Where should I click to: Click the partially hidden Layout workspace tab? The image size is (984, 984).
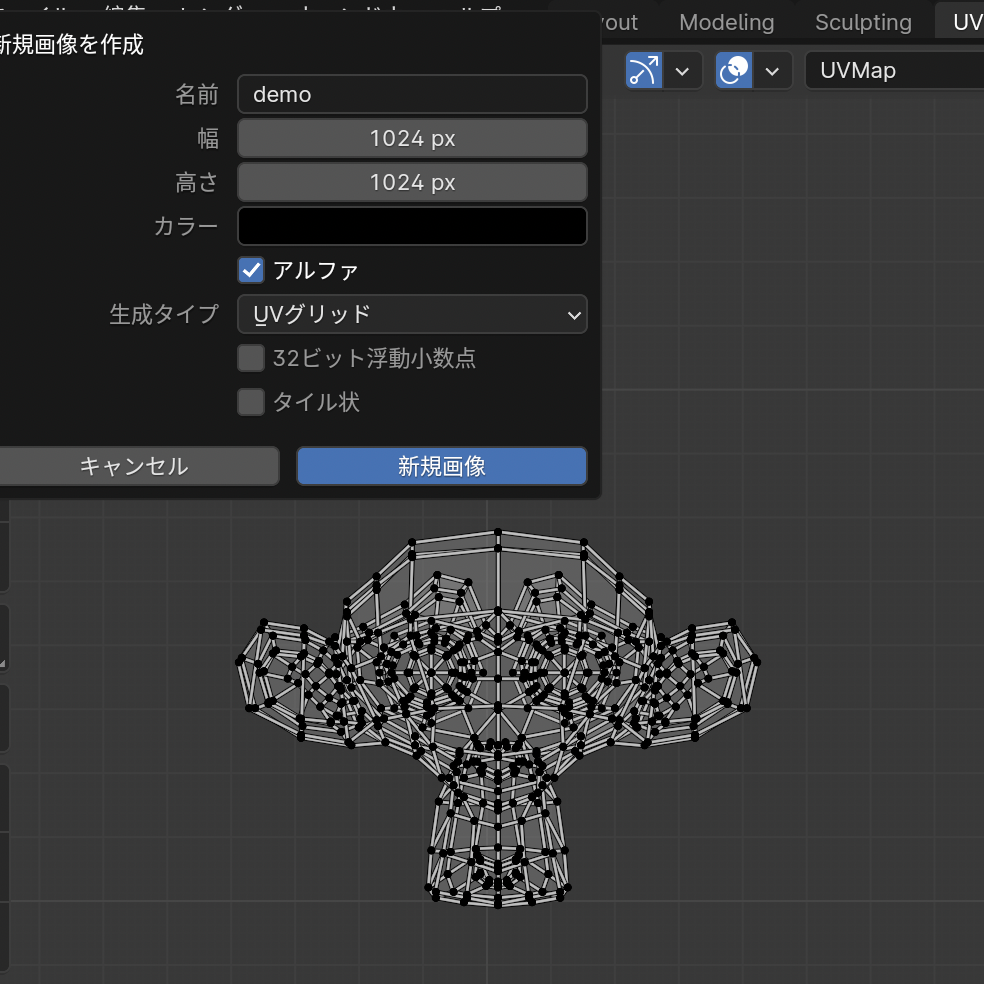[622, 22]
